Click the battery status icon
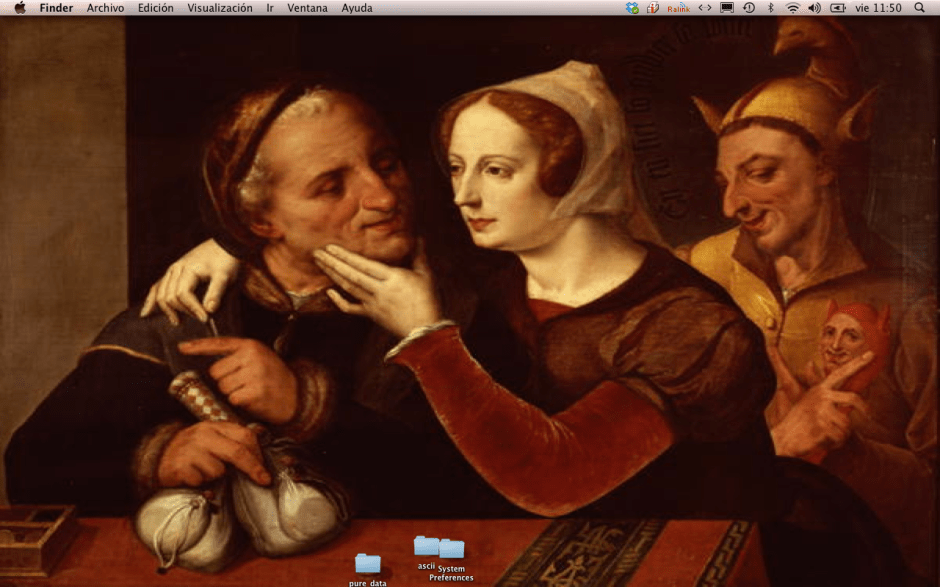 coord(840,8)
